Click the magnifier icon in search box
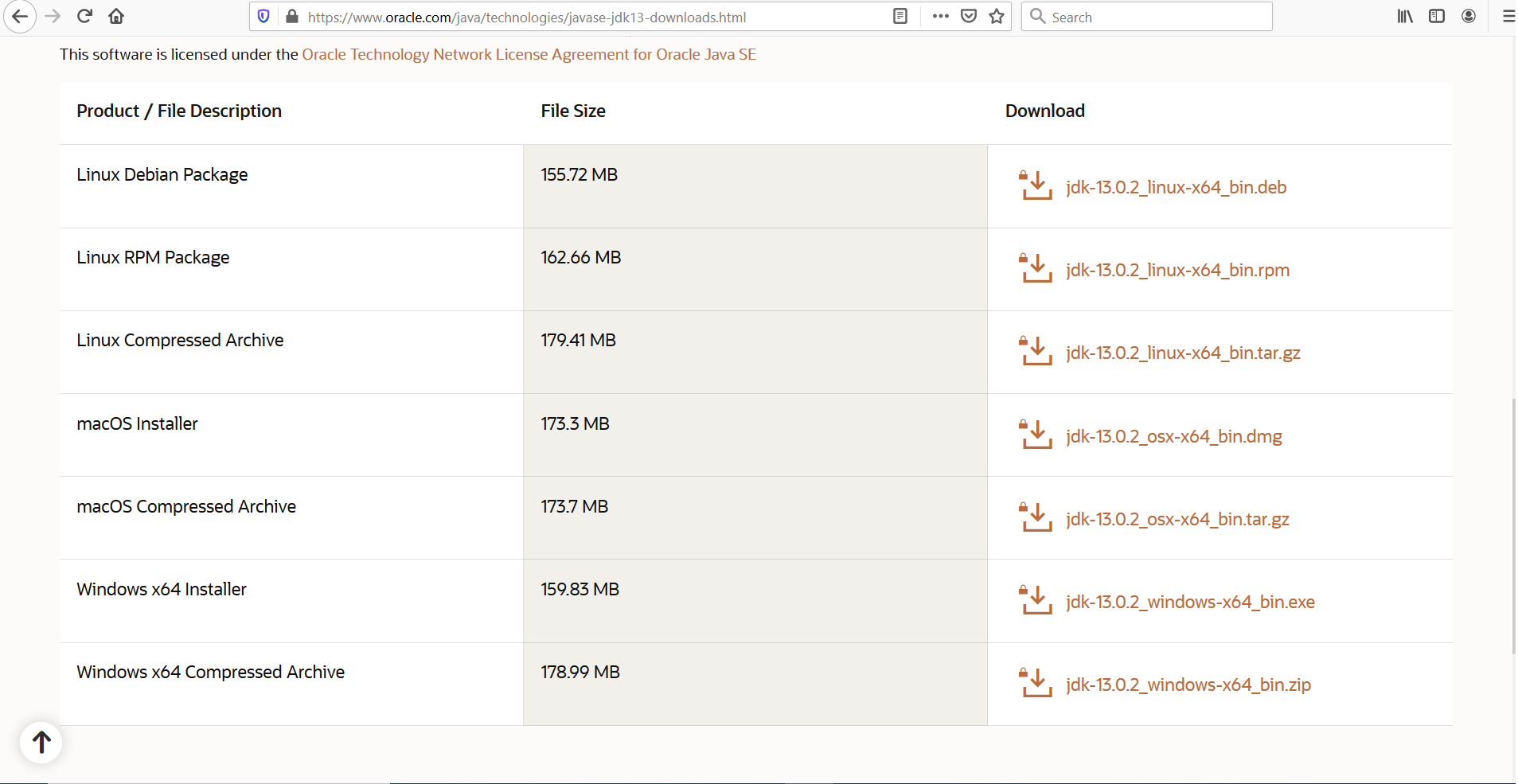Screen dimensions: 1518x784 pos(1037,17)
